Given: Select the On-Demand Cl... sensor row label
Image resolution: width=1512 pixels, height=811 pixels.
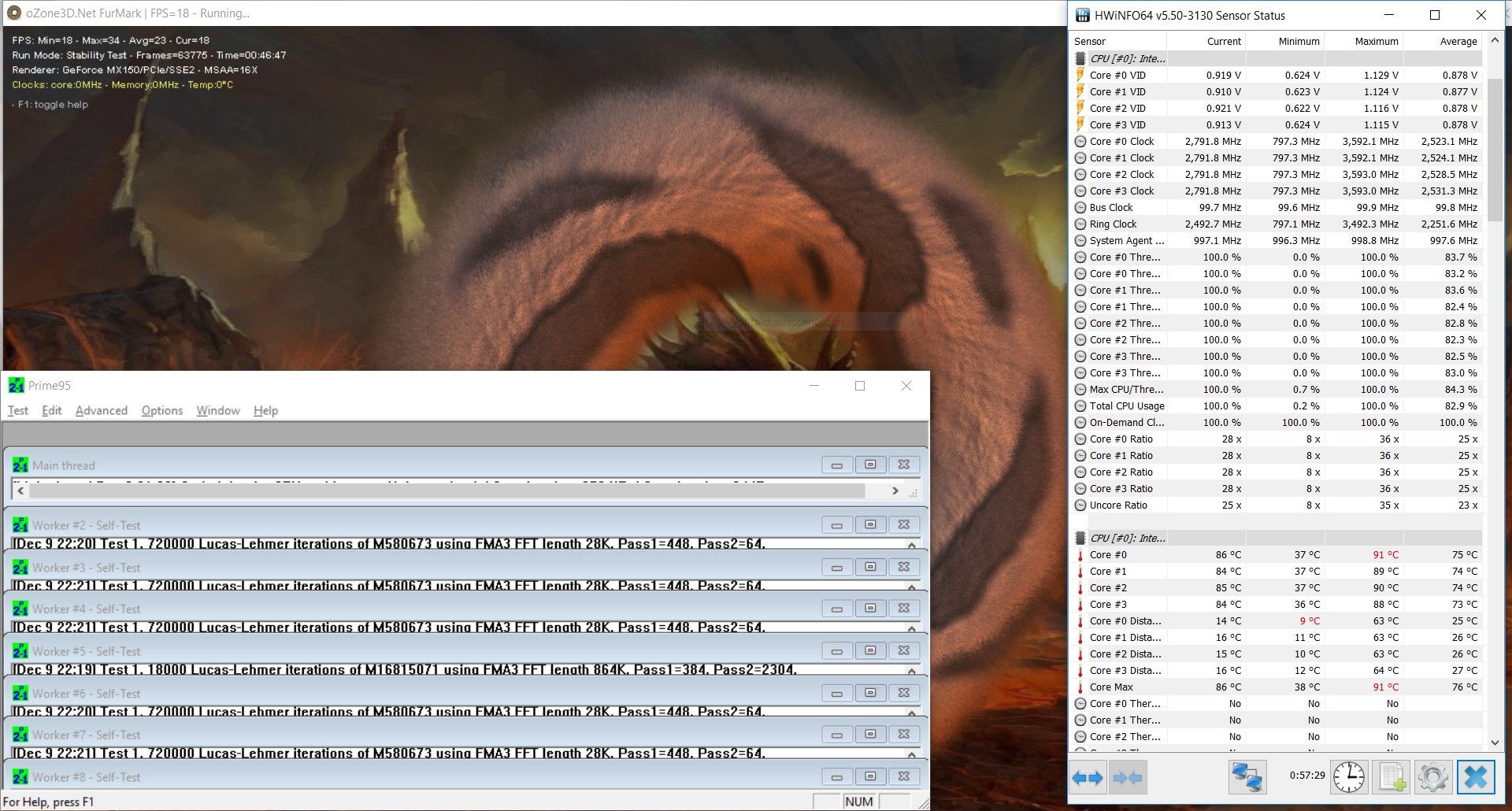Looking at the screenshot, I should coord(1126,423).
